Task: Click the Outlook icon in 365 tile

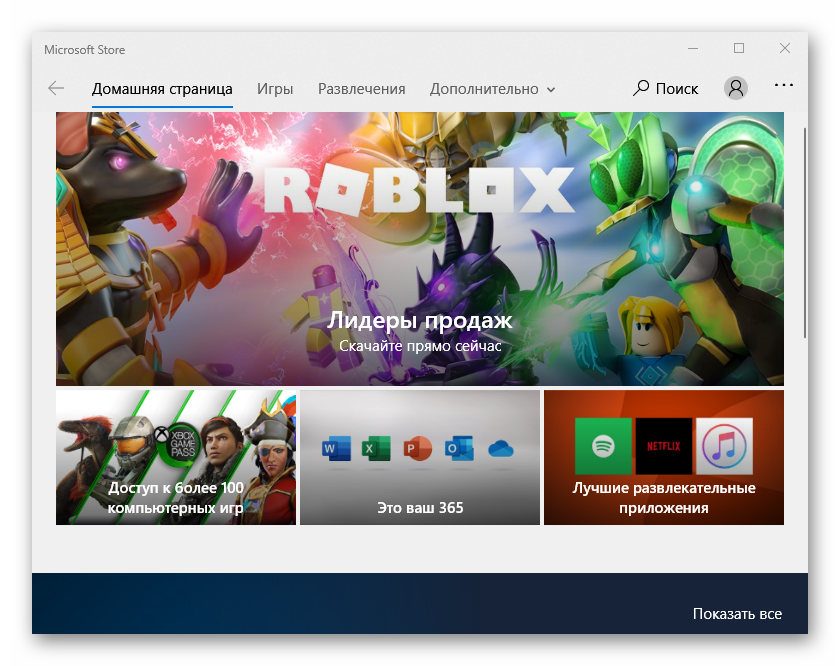Action: pyautogui.click(x=458, y=449)
